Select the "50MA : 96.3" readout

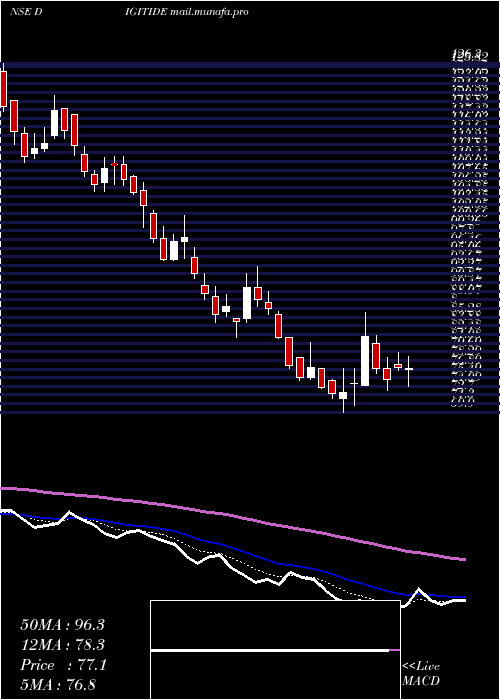(62, 625)
